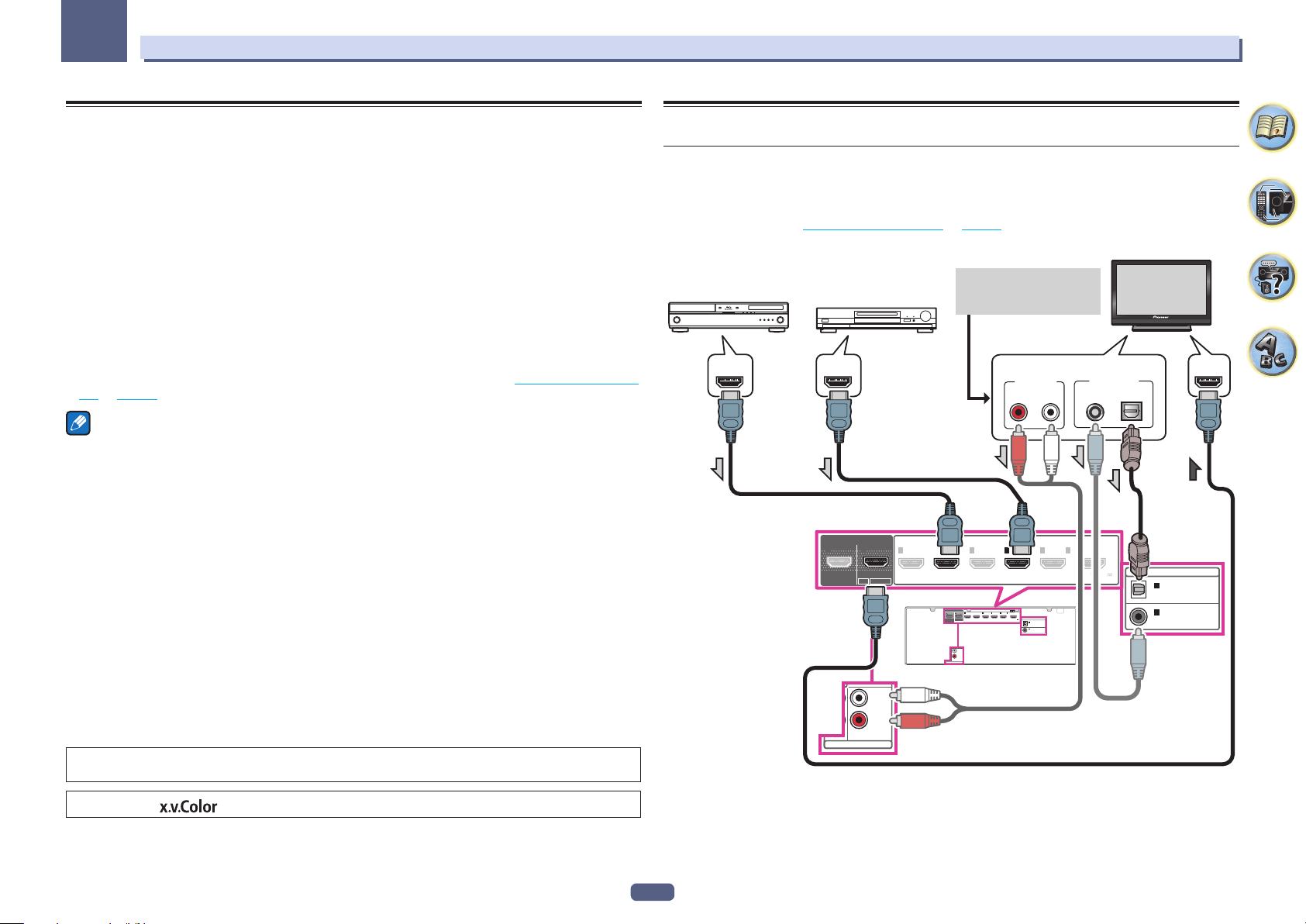The height and width of the screenshot is (924, 1306).
Task: Click the HDMI port under the TV's right callout
Action: coord(1209,381)
